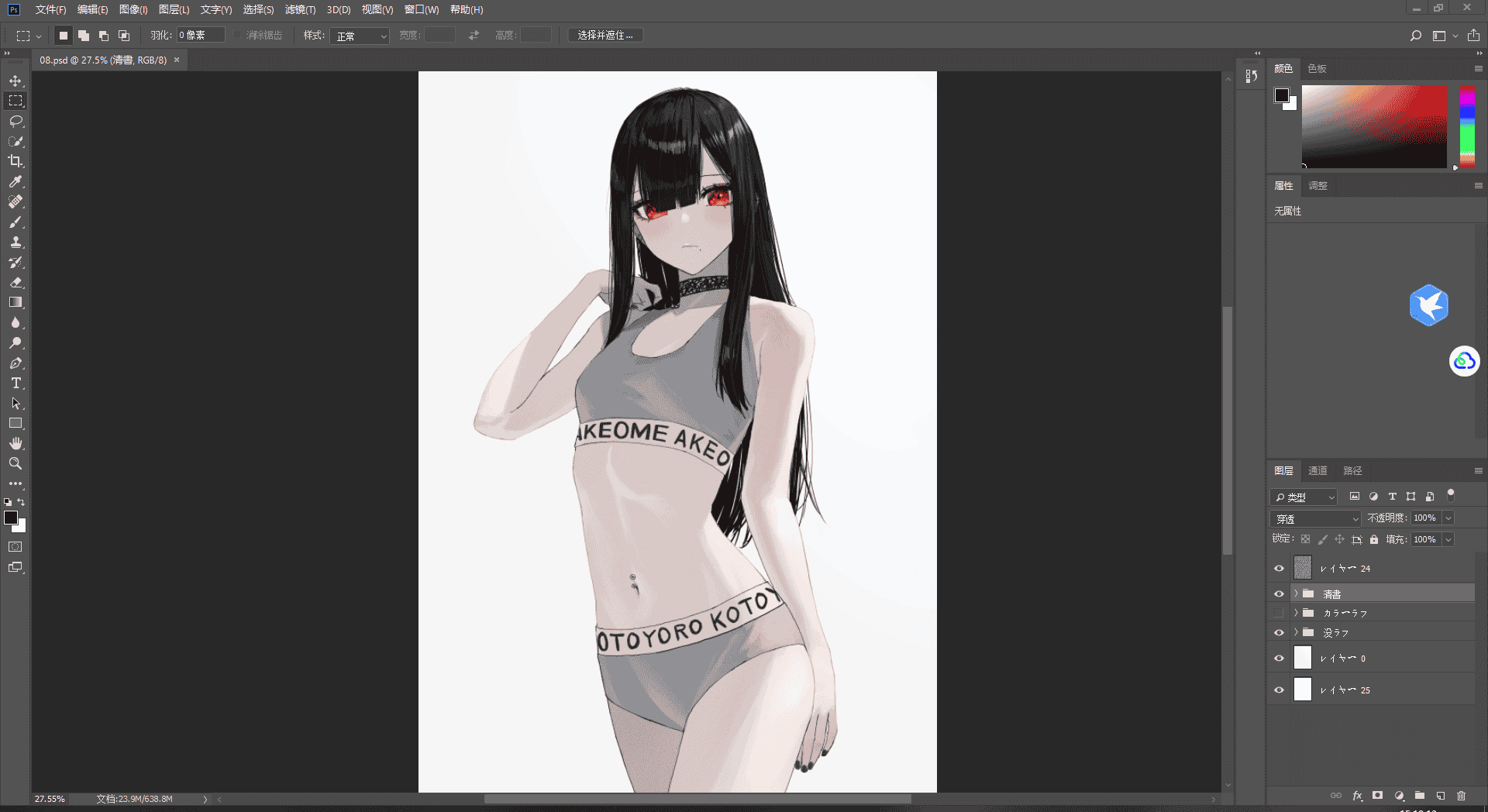Hide the レイヤー 0 layer
Screen dimensions: 1488x812
click(1279, 659)
